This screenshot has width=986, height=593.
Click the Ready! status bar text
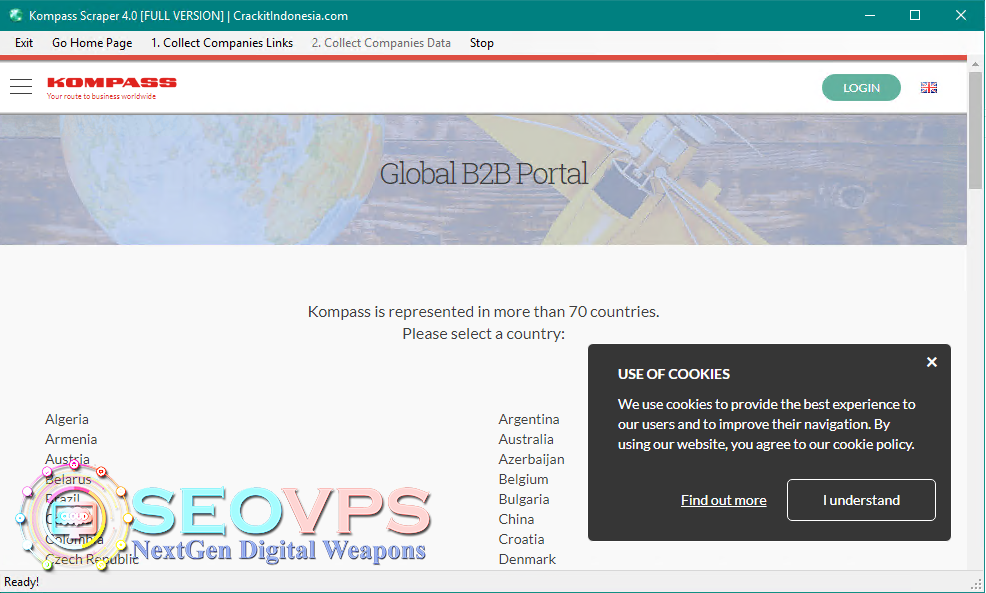click(21, 582)
